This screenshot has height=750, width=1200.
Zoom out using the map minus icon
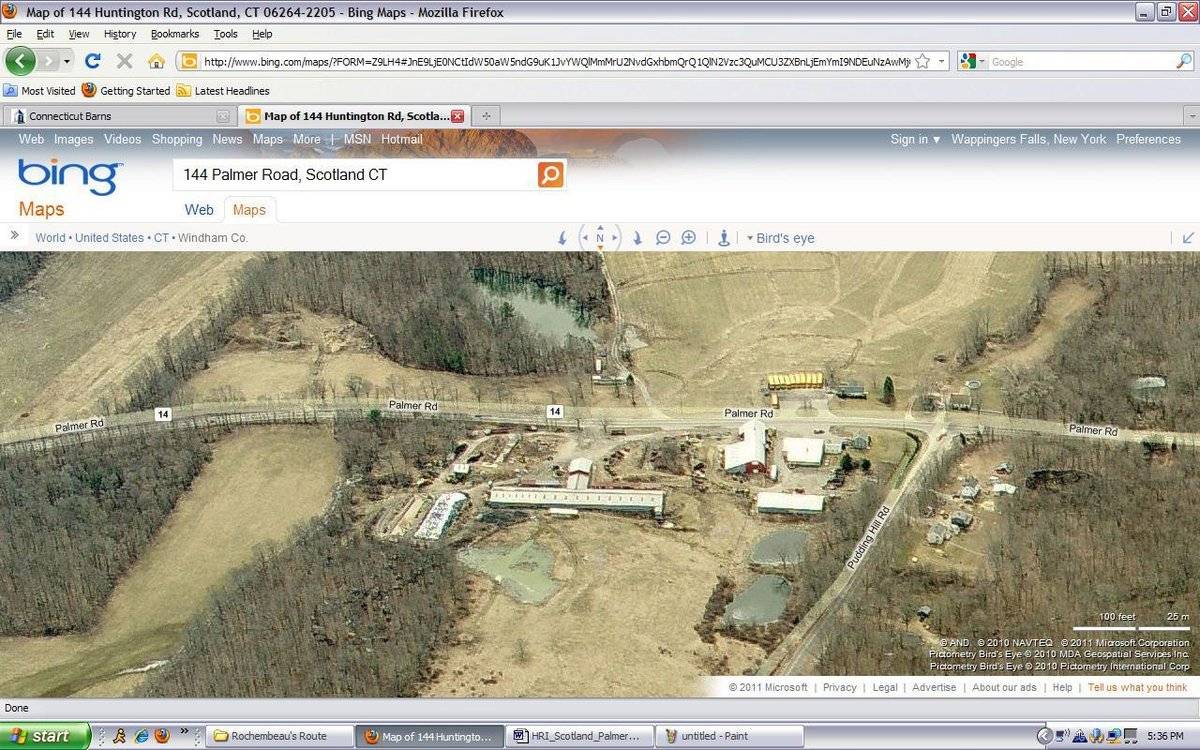(663, 238)
